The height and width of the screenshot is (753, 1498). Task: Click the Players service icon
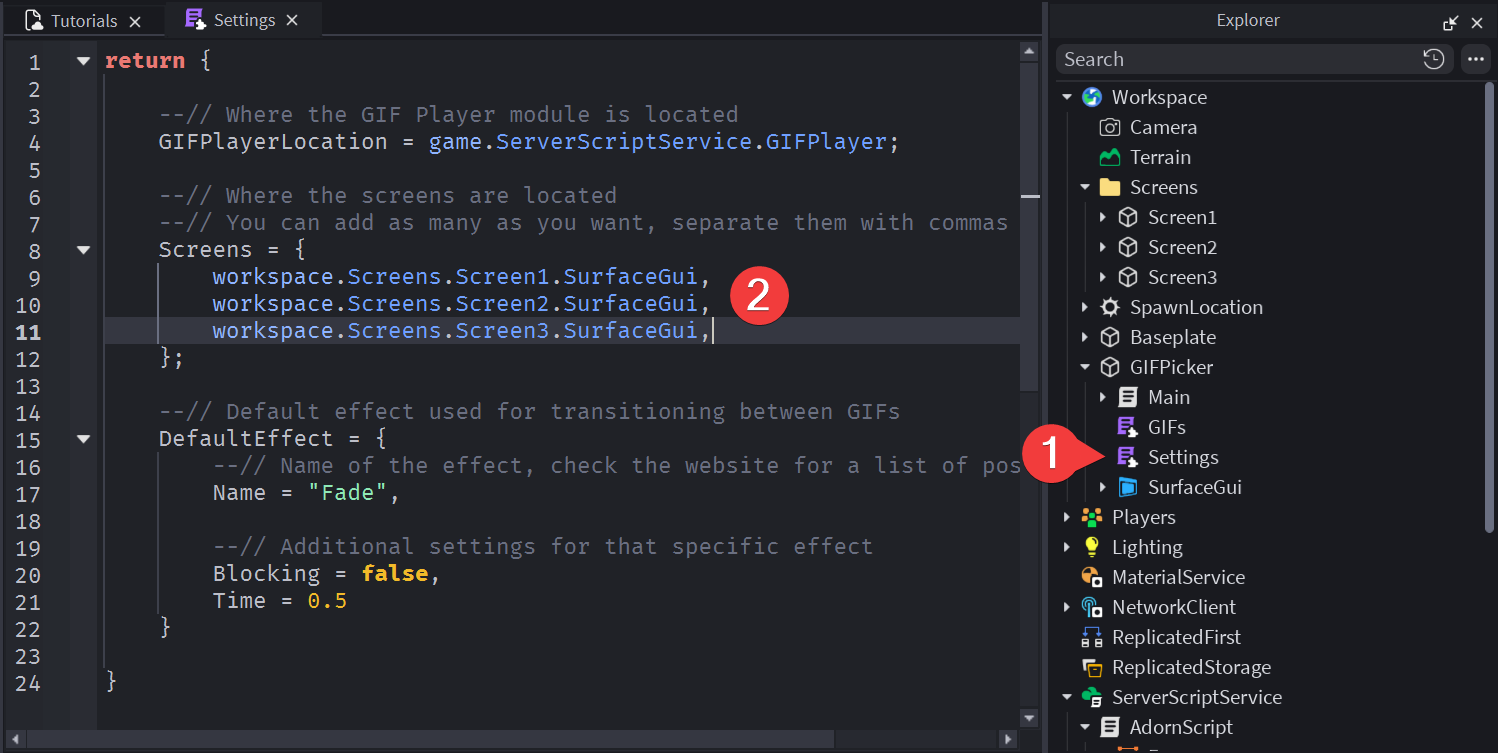click(1093, 517)
